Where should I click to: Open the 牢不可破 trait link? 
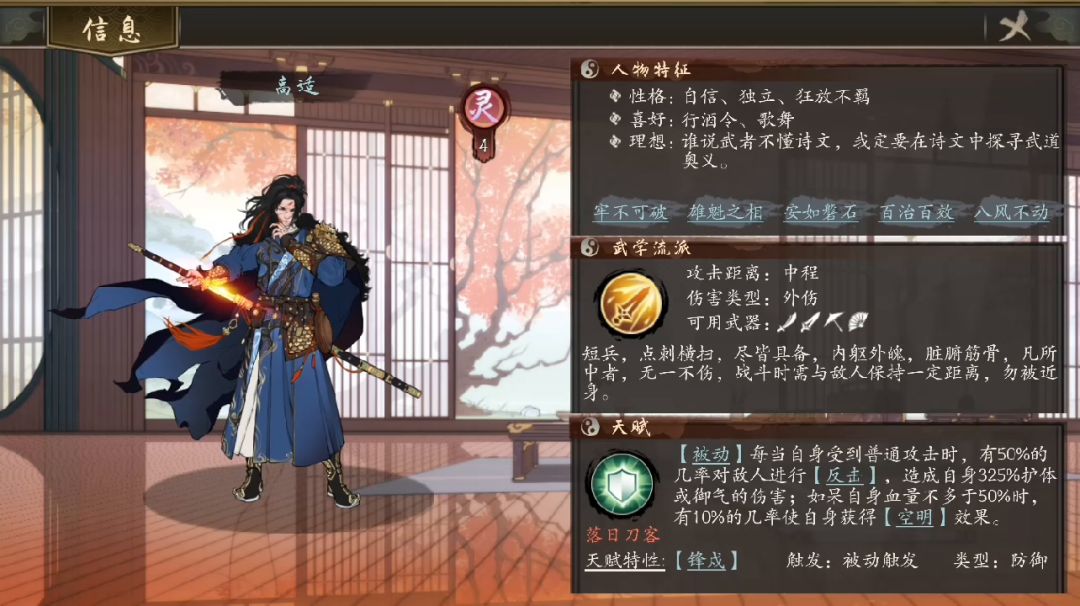pyautogui.click(x=631, y=212)
